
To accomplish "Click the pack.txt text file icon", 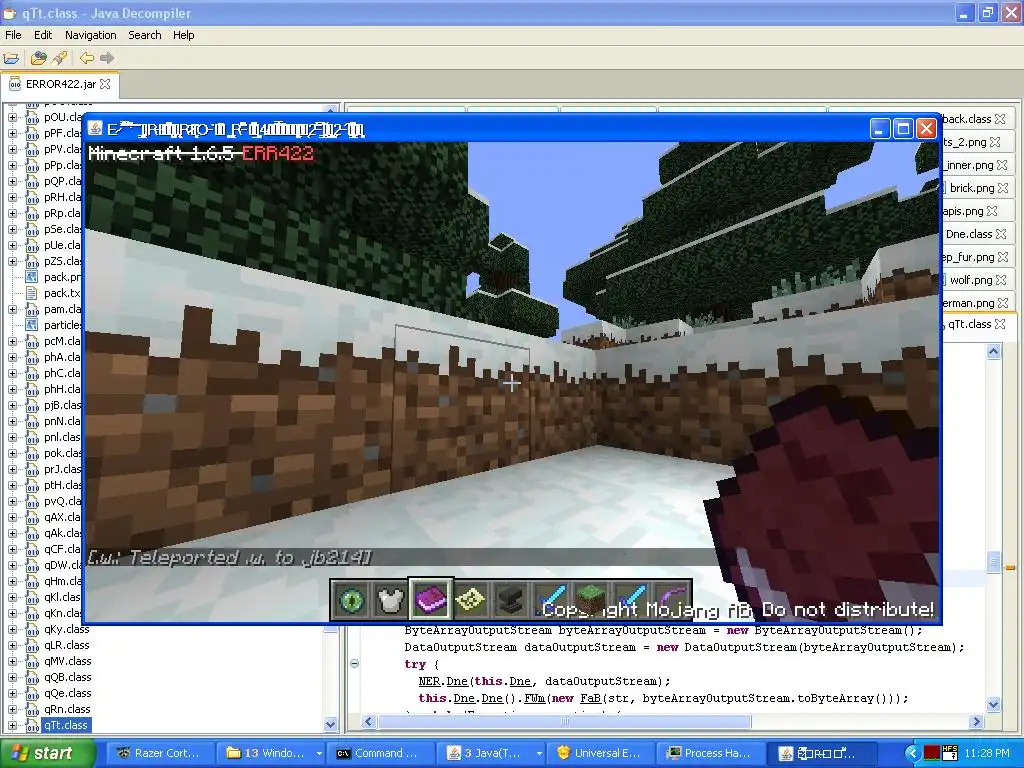I will pyautogui.click(x=31, y=293).
